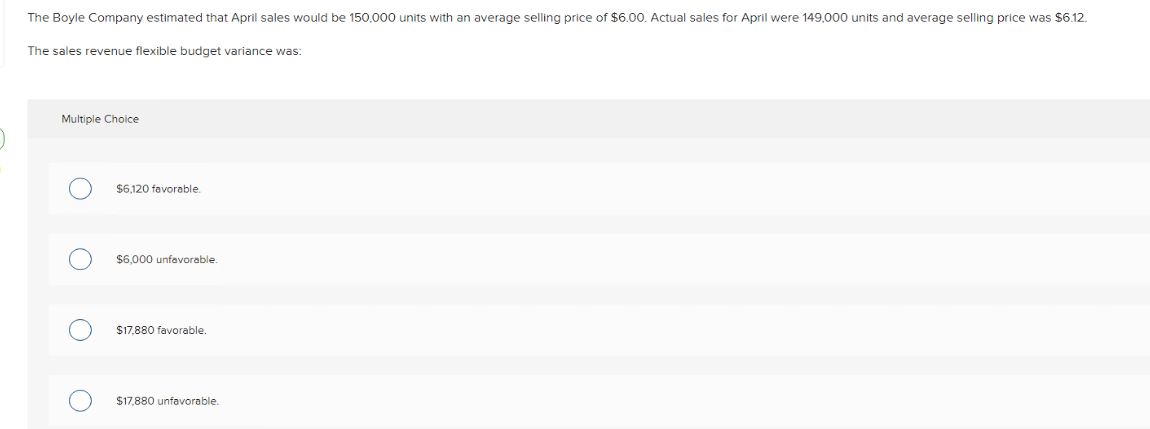Image resolution: width=1150 pixels, height=429 pixels.
Task: Select the $6,120 favorable radio button
Action: tap(80, 189)
